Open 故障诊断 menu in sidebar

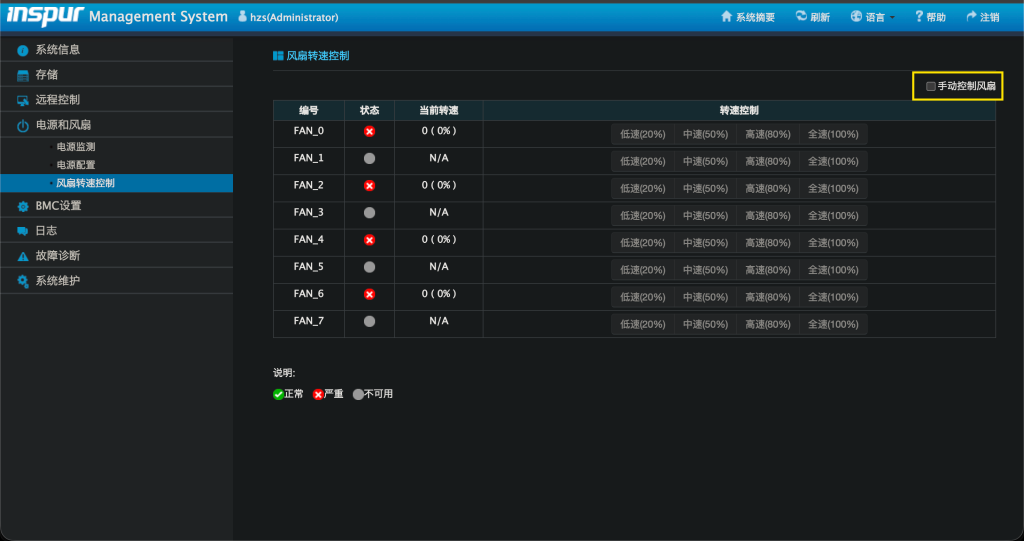[117, 255]
